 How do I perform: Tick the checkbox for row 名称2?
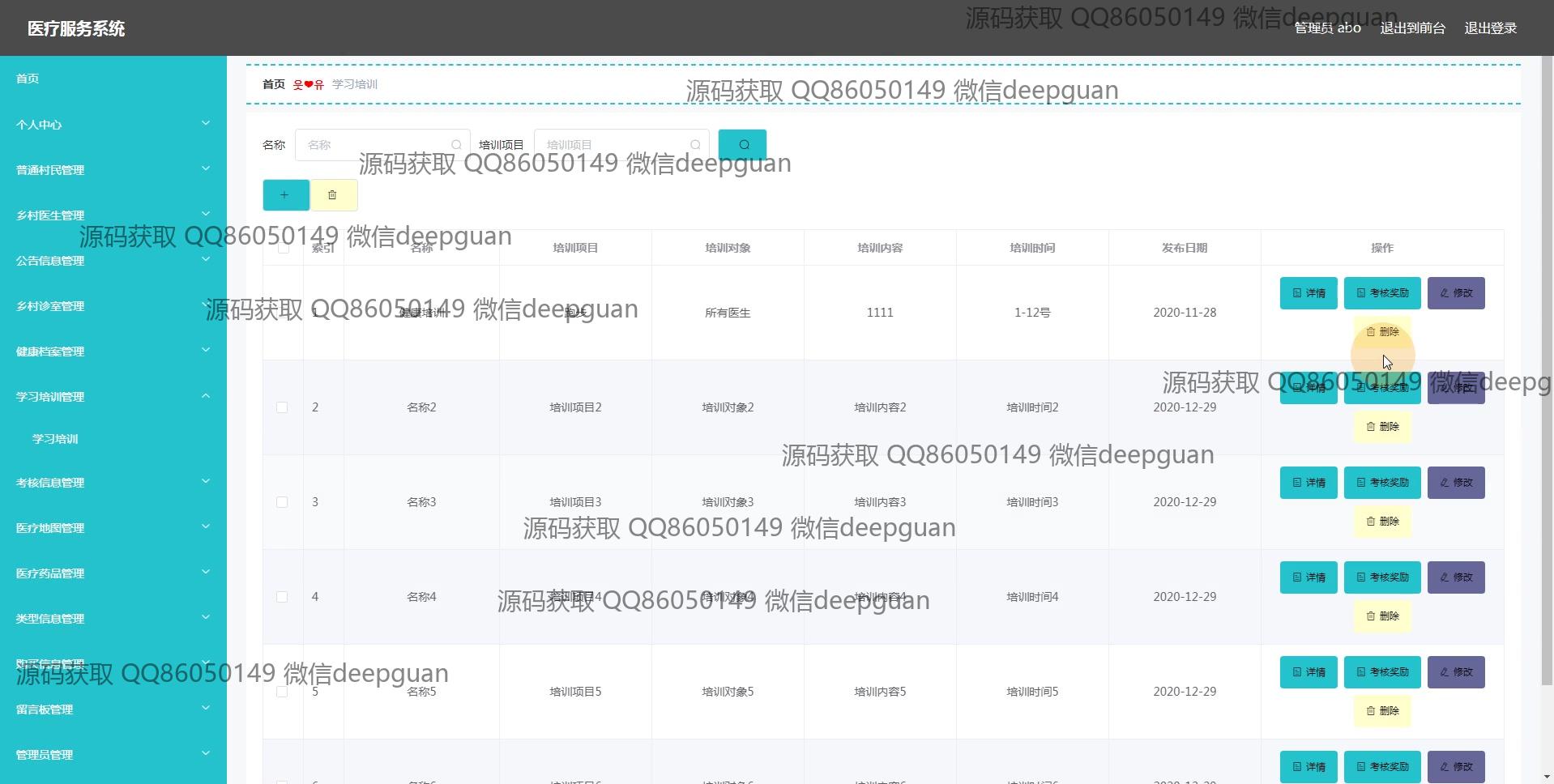282,407
